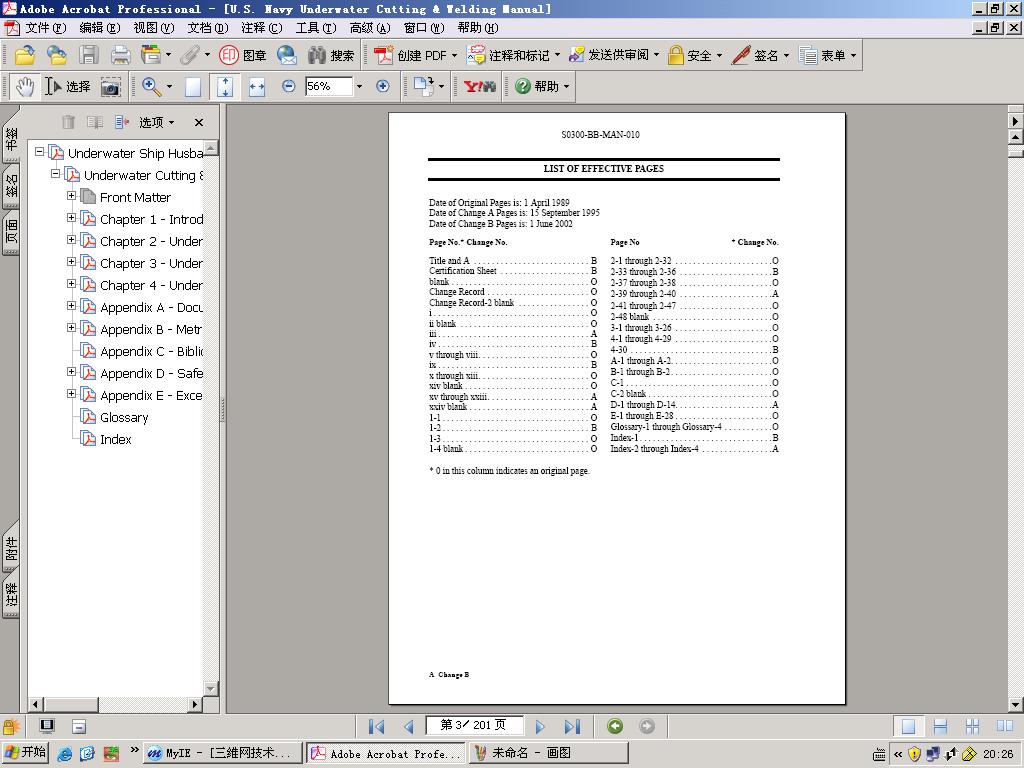Click the page number field

click(x=474, y=725)
